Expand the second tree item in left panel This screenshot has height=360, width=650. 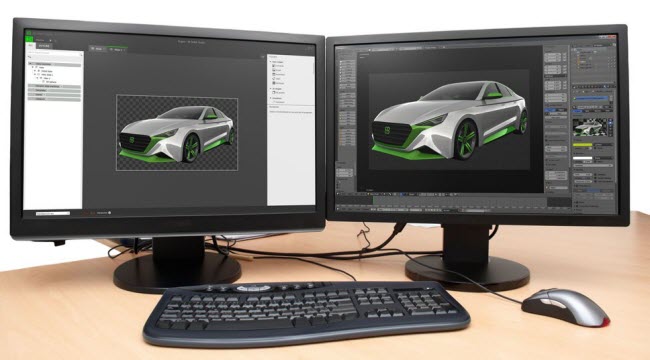pyautogui.click(x=35, y=71)
